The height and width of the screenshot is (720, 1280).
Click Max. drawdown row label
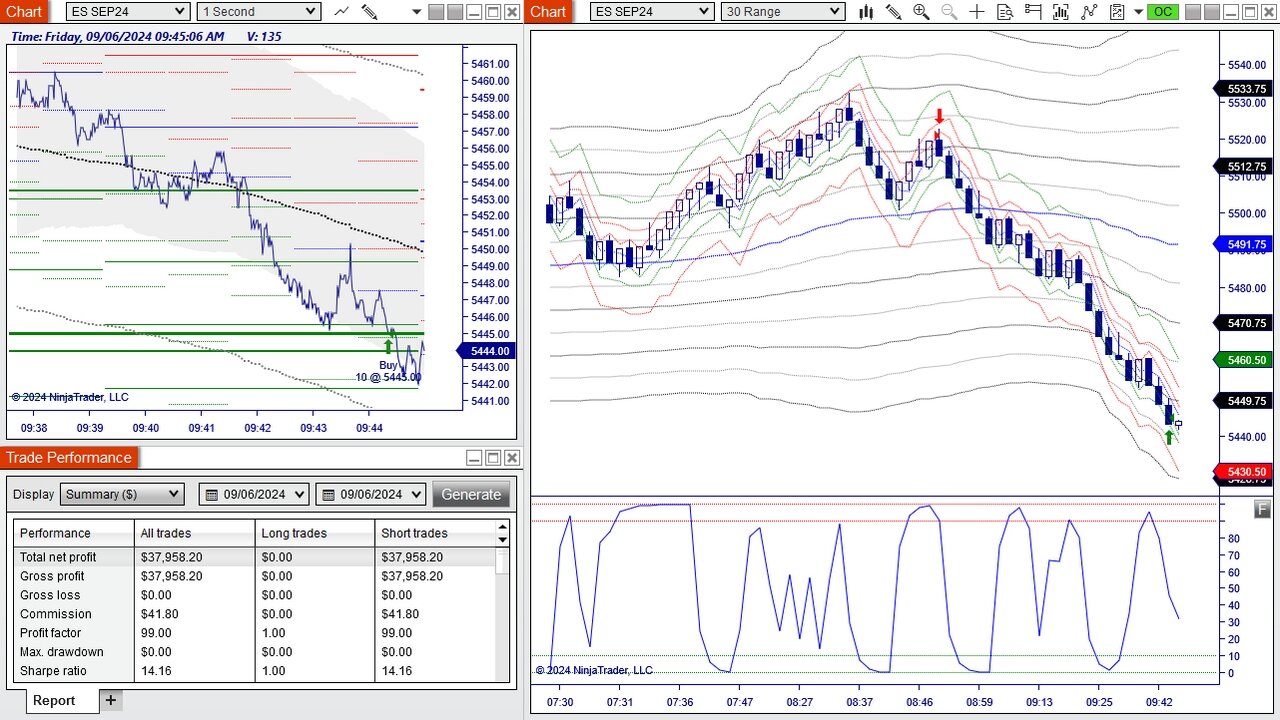(61, 652)
